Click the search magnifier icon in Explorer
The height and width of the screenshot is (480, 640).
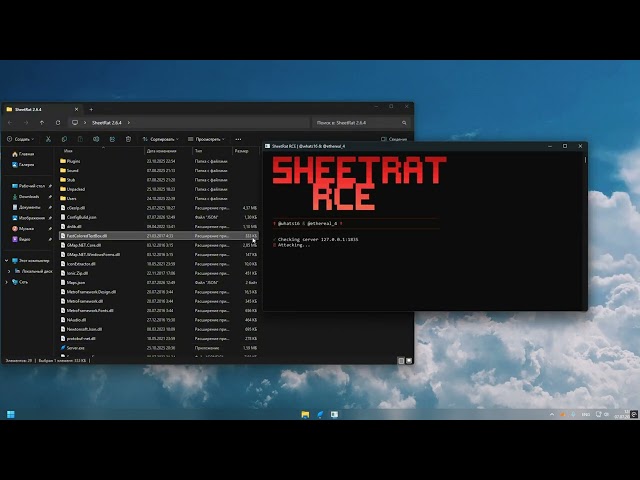coord(404,123)
